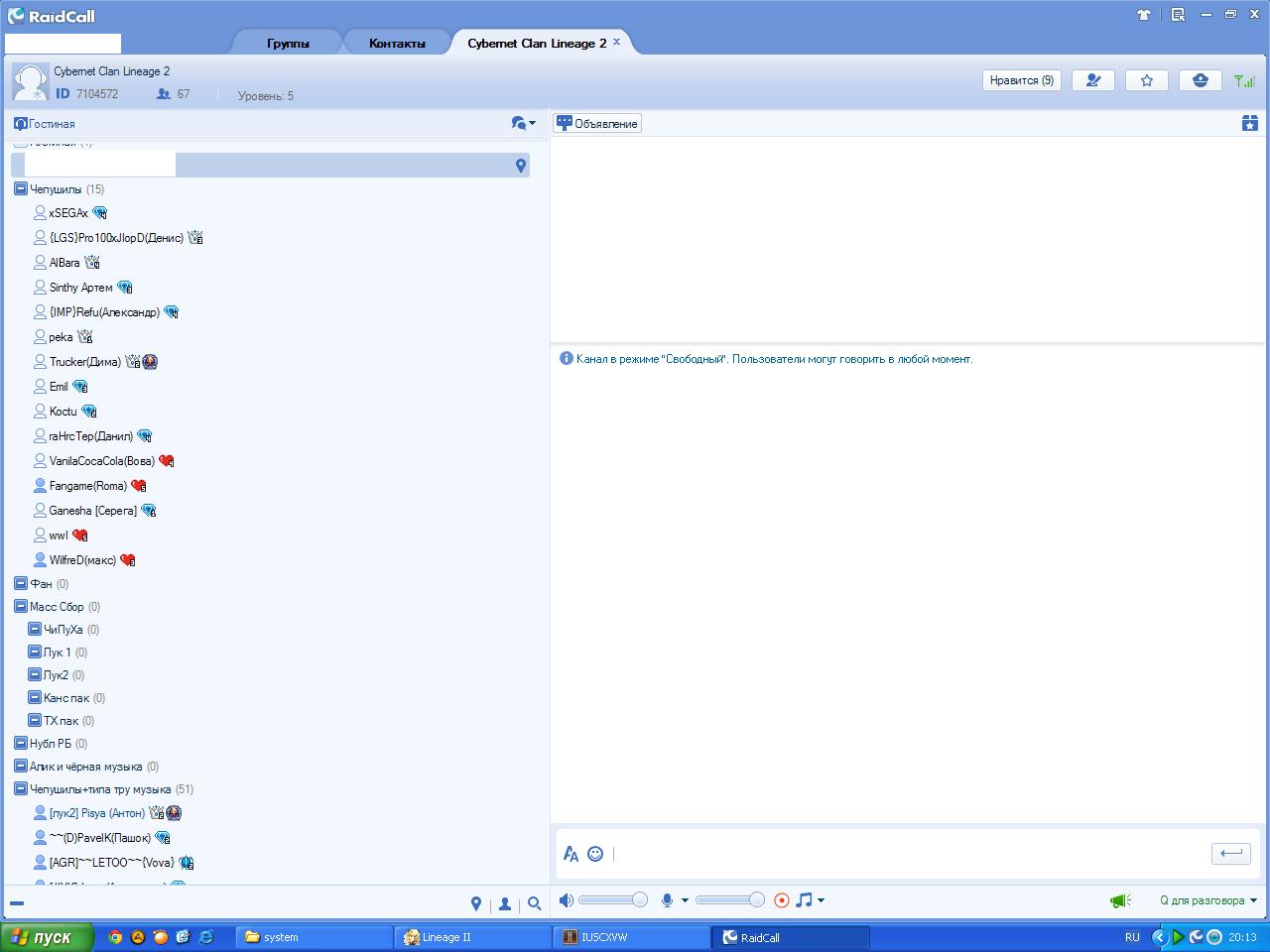The width and height of the screenshot is (1270, 952).
Task: Click the microphone volume slider
Action: pos(729,900)
